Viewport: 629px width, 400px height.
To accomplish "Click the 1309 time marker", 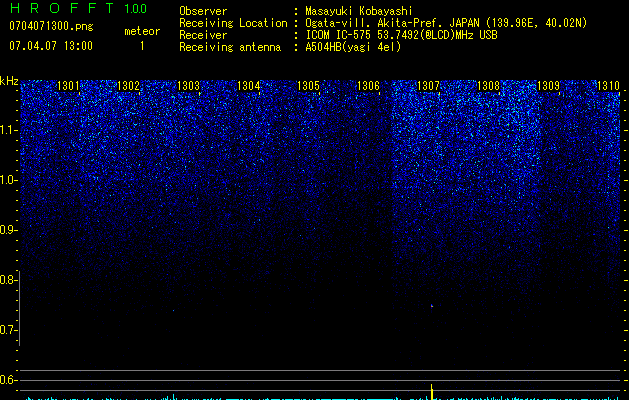I will point(548,86).
